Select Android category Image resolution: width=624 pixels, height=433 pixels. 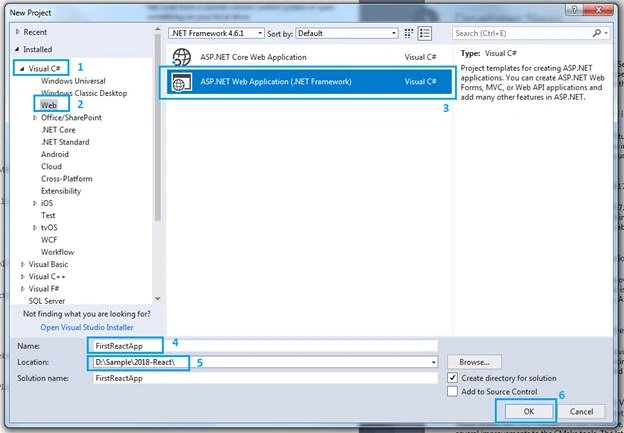[x=55, y=154]
